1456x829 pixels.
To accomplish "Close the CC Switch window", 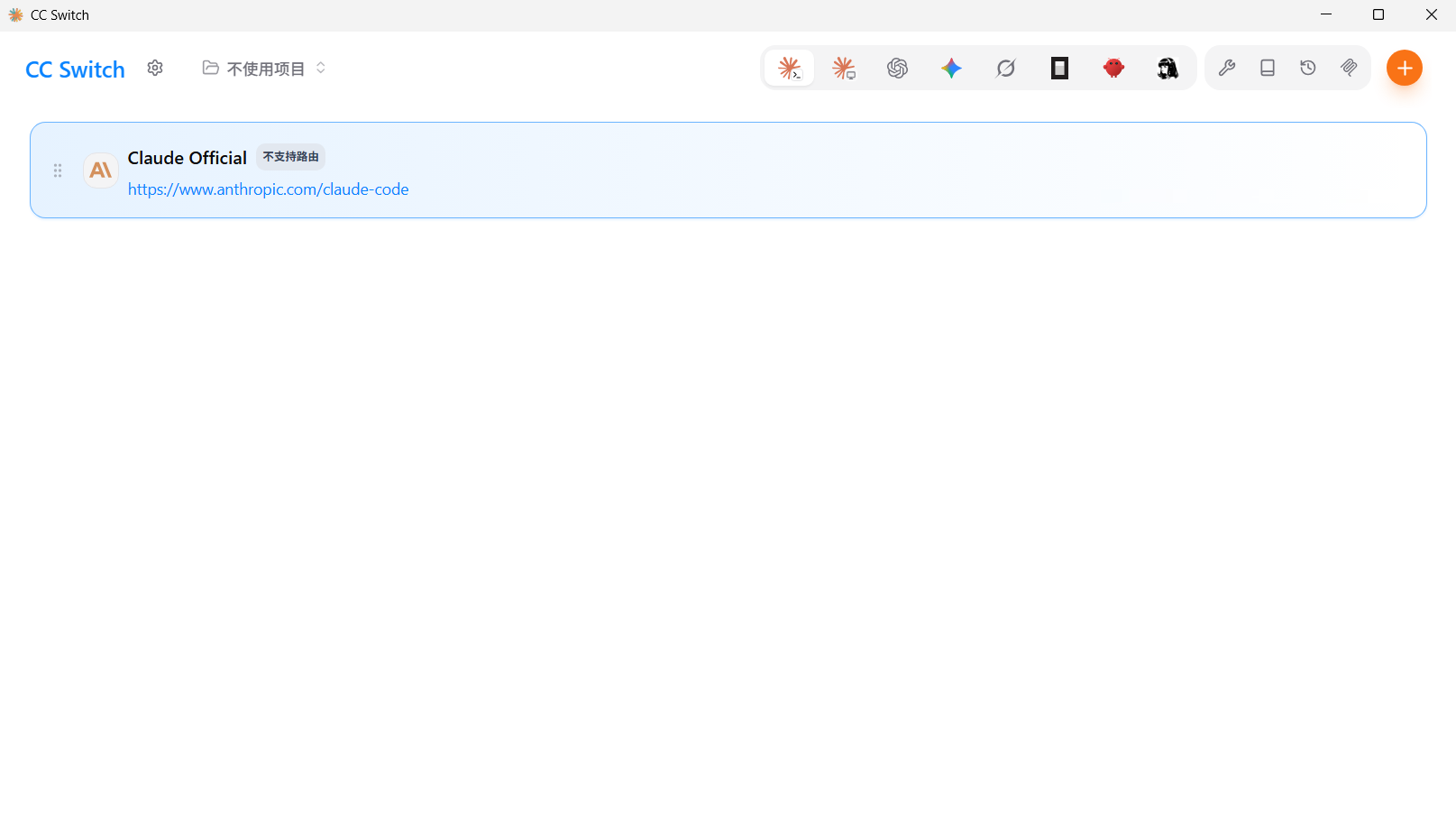I will pyautogui.click(x=1431, y=14).
